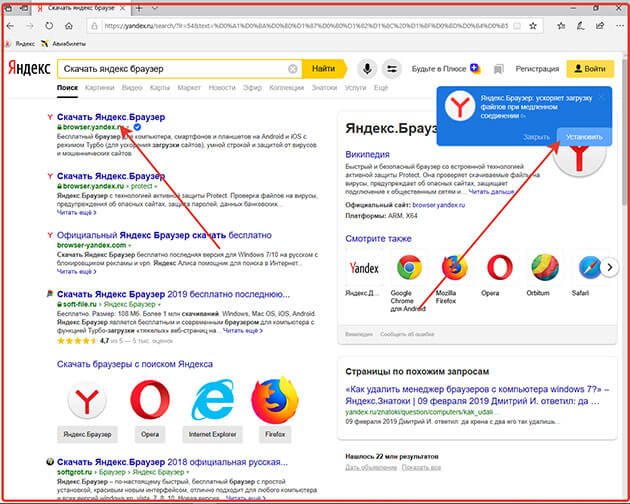The width and height of the screenshot is (630, 504).
Task: Switch to Новости search tab
Action: coord(222,87)
